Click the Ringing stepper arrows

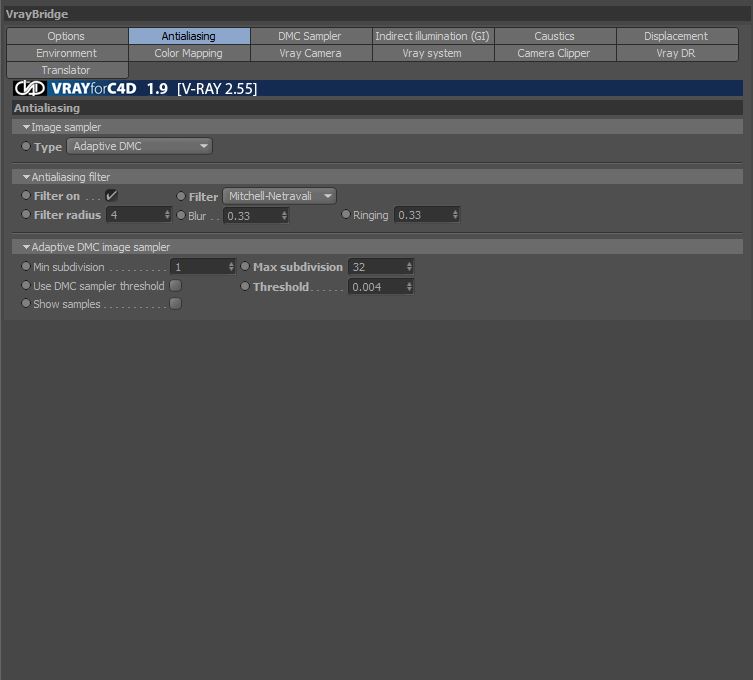tap(455, 215)
